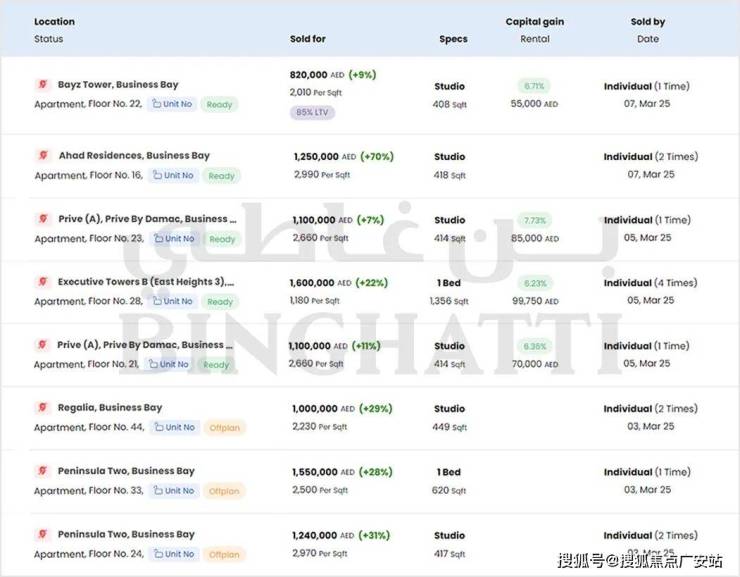Click the 1,550,000 AED sold price
Screen dimensions: 740x577
[324, 471]
